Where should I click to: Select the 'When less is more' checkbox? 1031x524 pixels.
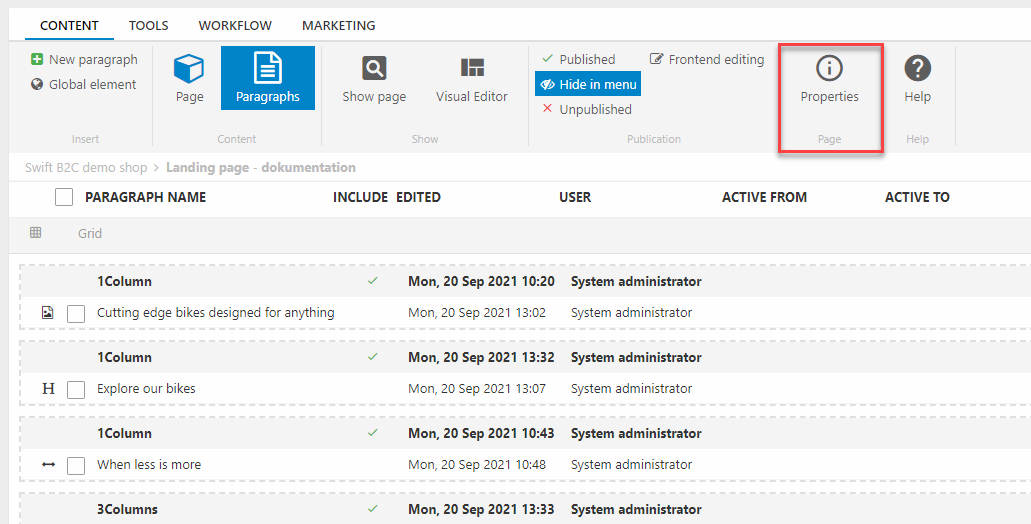(76, 465)
